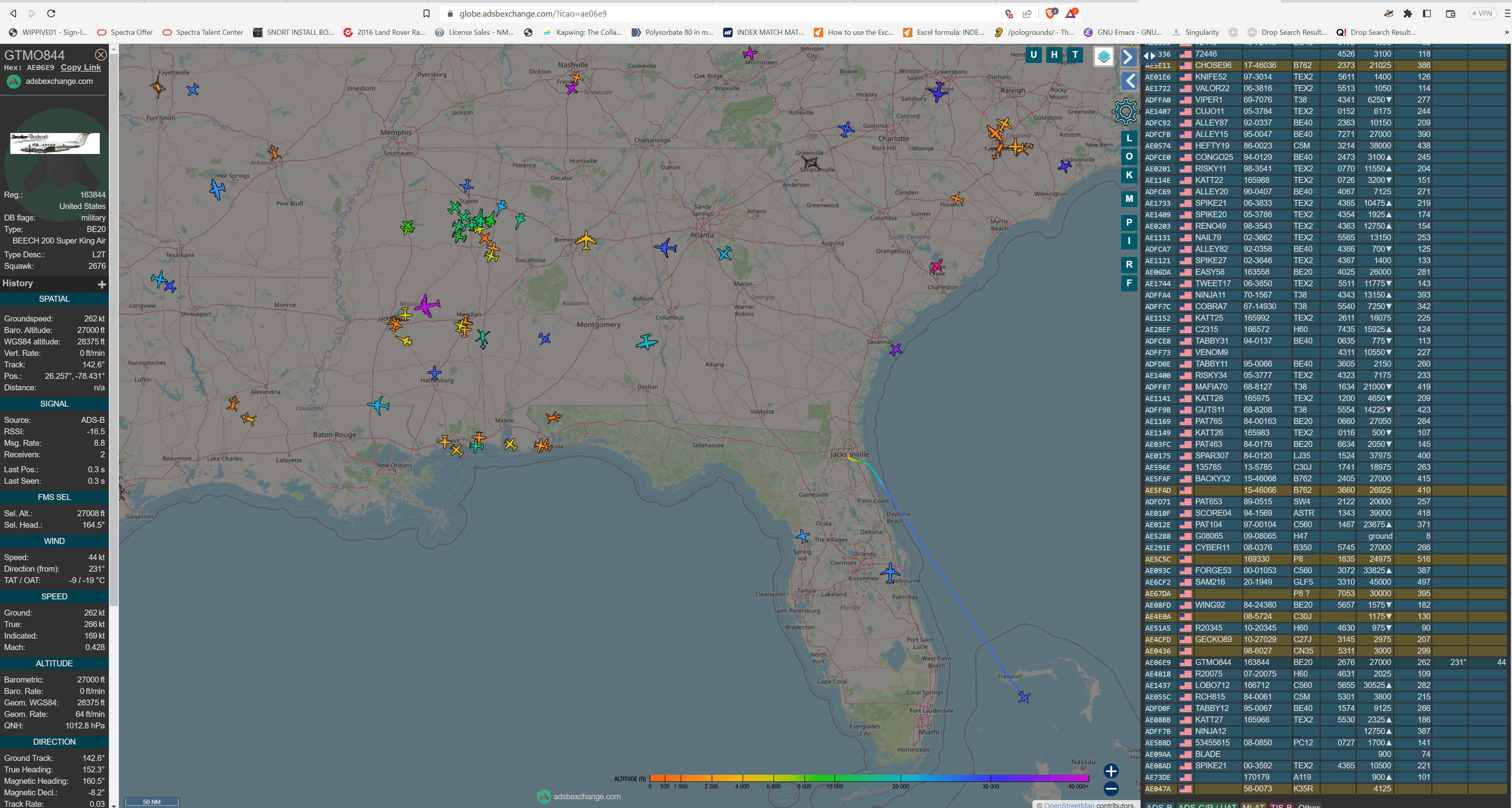
Task: Go back in browser
Action: [x=13, y=13]
